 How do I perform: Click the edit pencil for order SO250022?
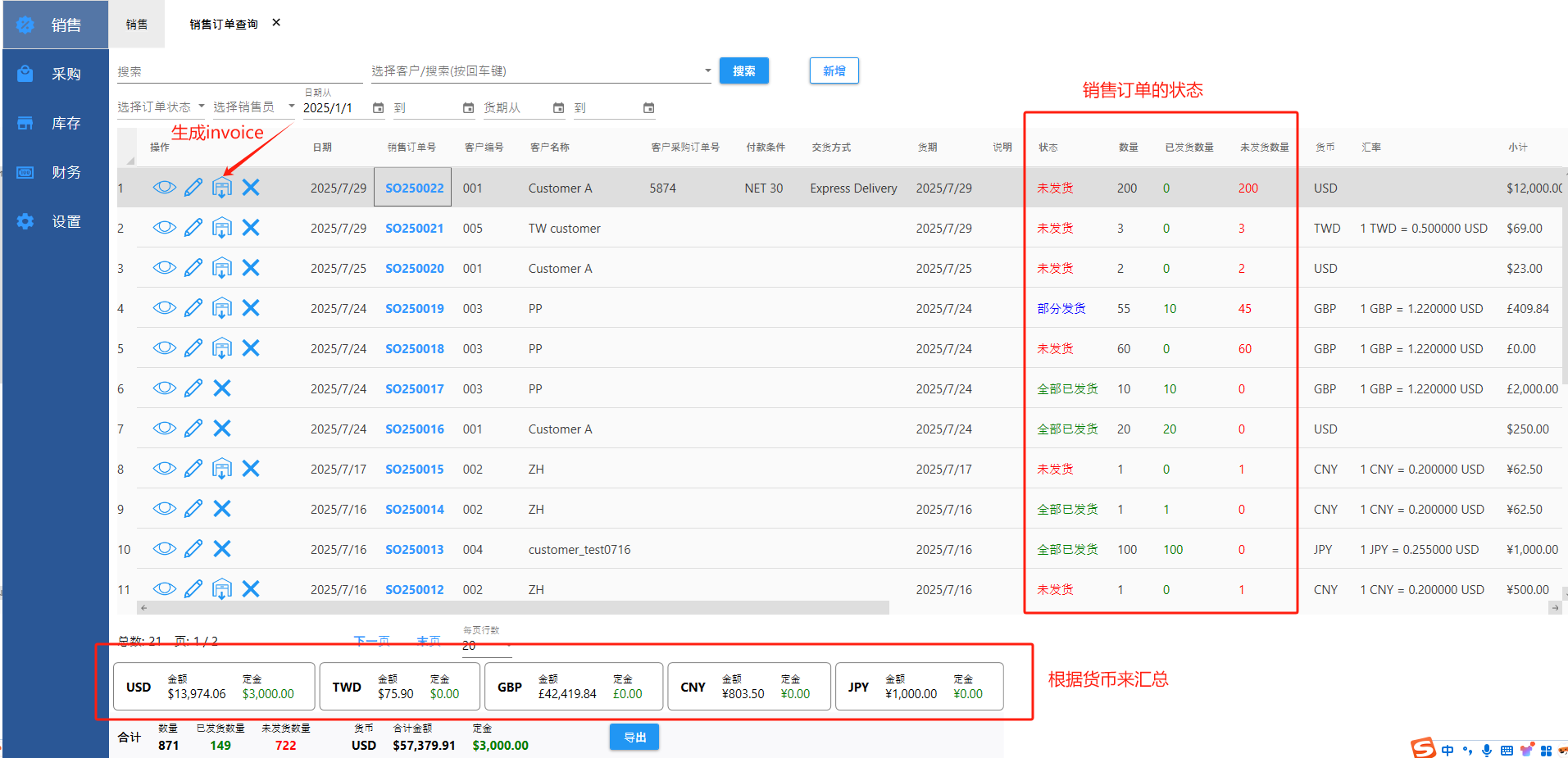(193, 188)
